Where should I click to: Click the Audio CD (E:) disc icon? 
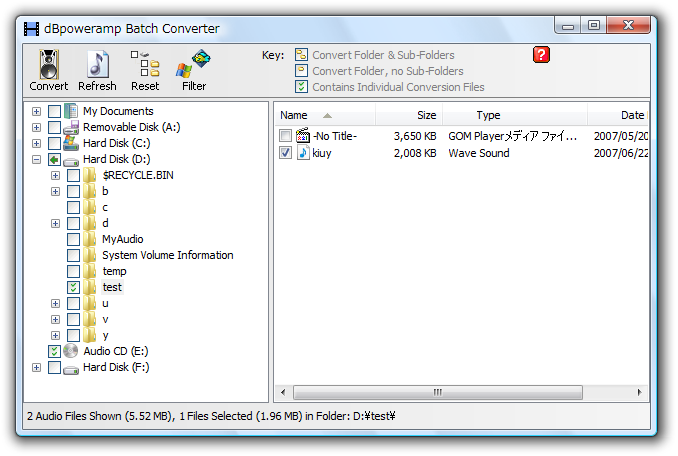70,351
